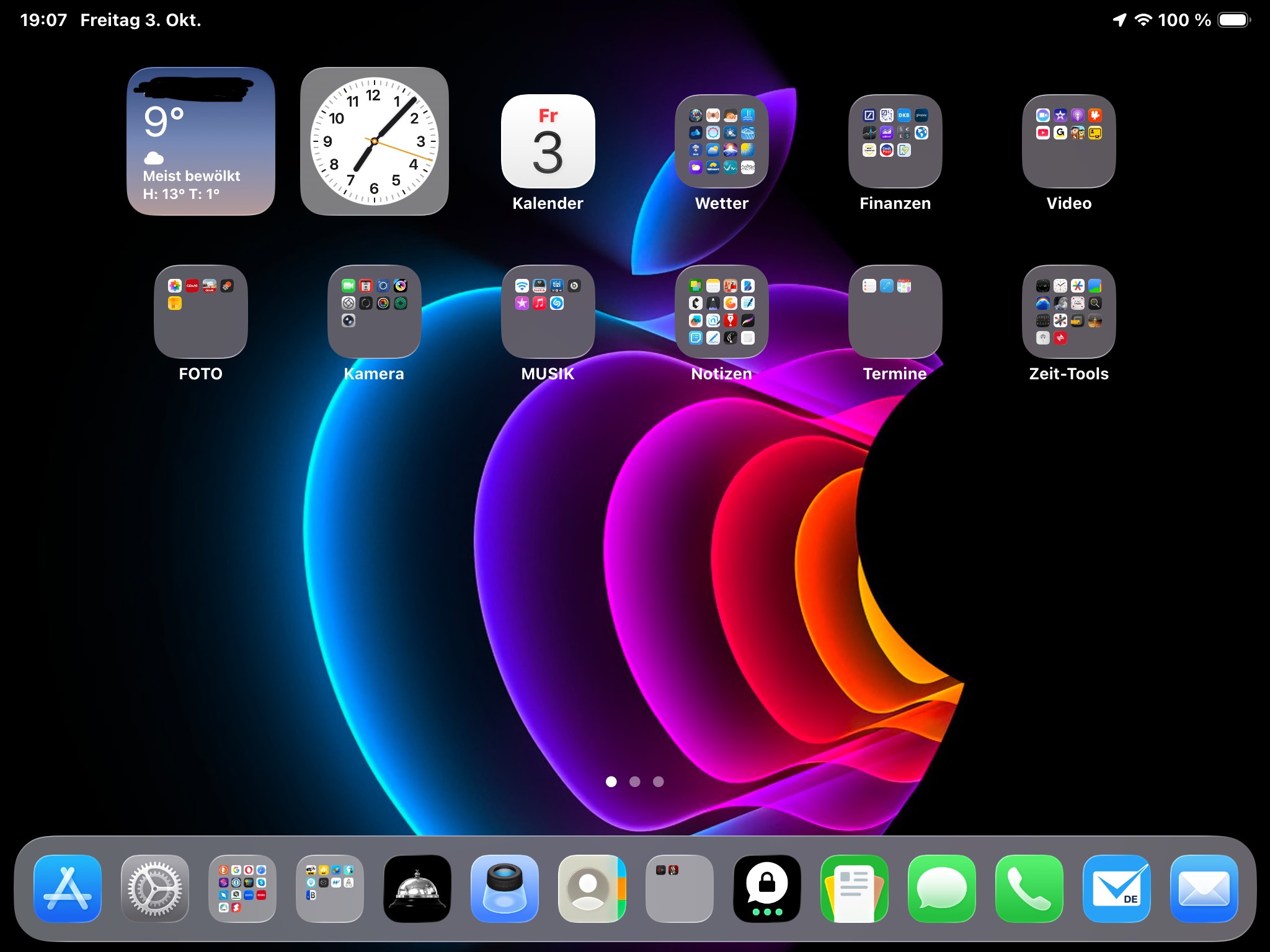Tap the analog clock widget
This screenshot has width=1270, height=952.
[374, 141]
